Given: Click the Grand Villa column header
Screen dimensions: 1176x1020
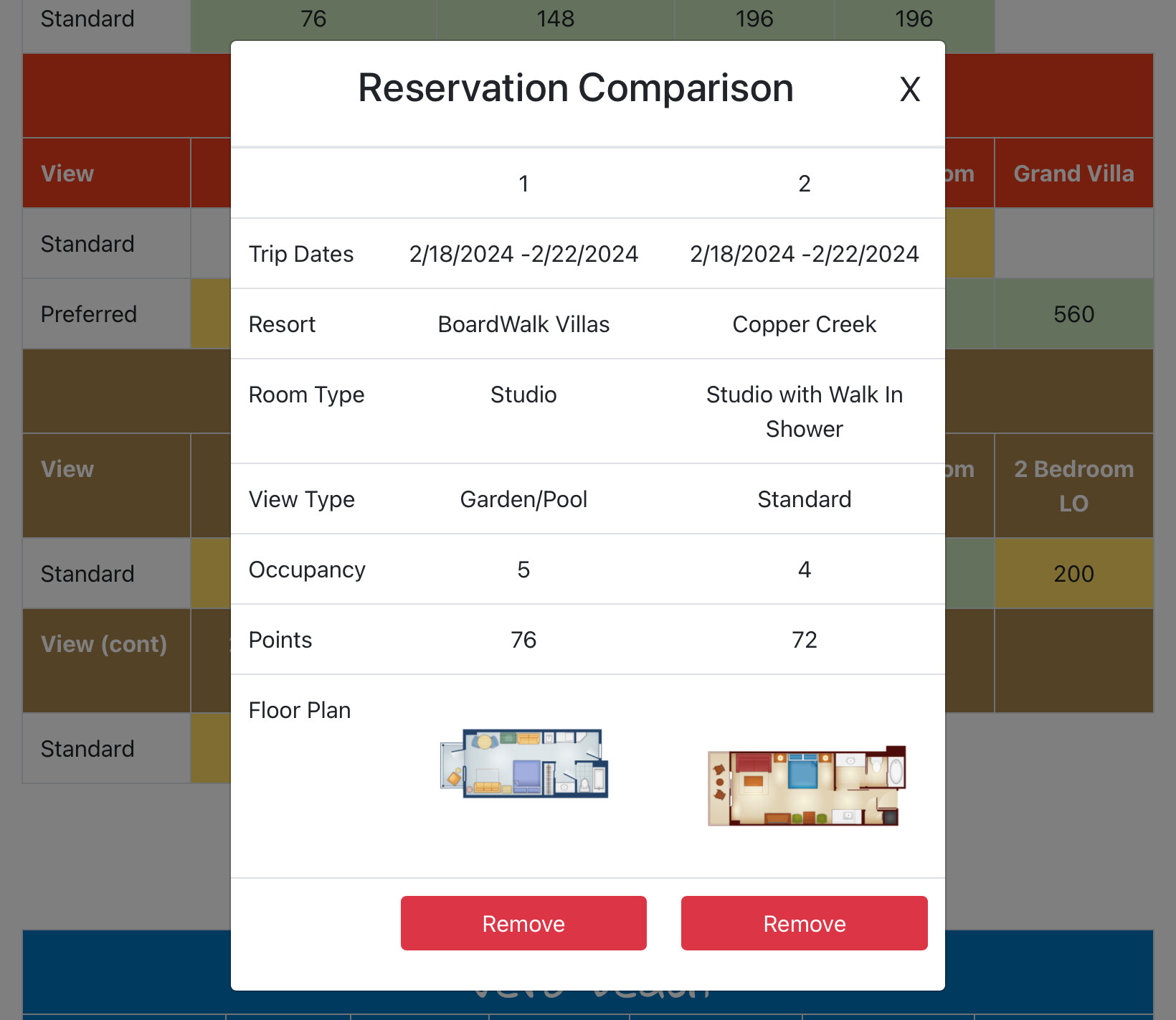Looking at the screenshot, I should (x=1073, y=174).
